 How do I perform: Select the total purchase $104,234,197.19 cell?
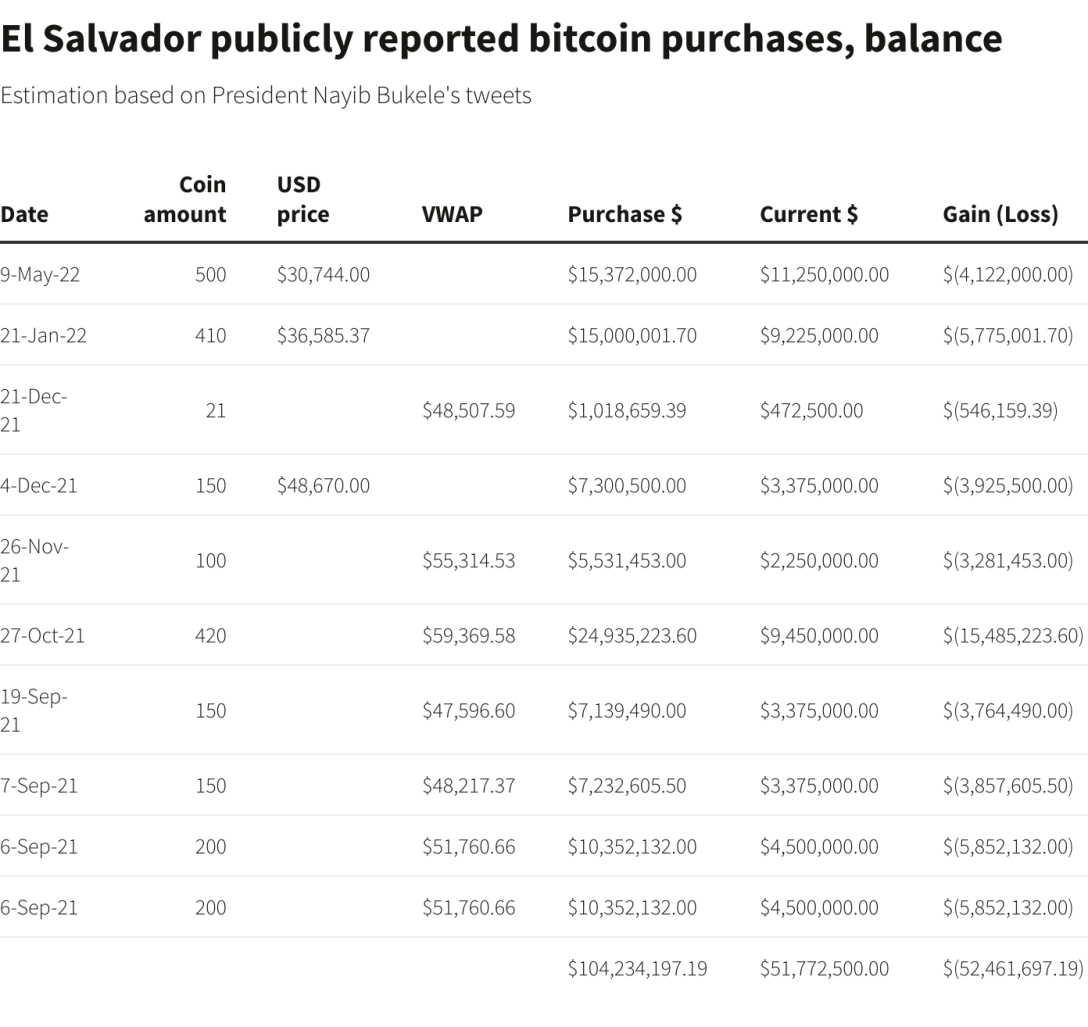637,969
